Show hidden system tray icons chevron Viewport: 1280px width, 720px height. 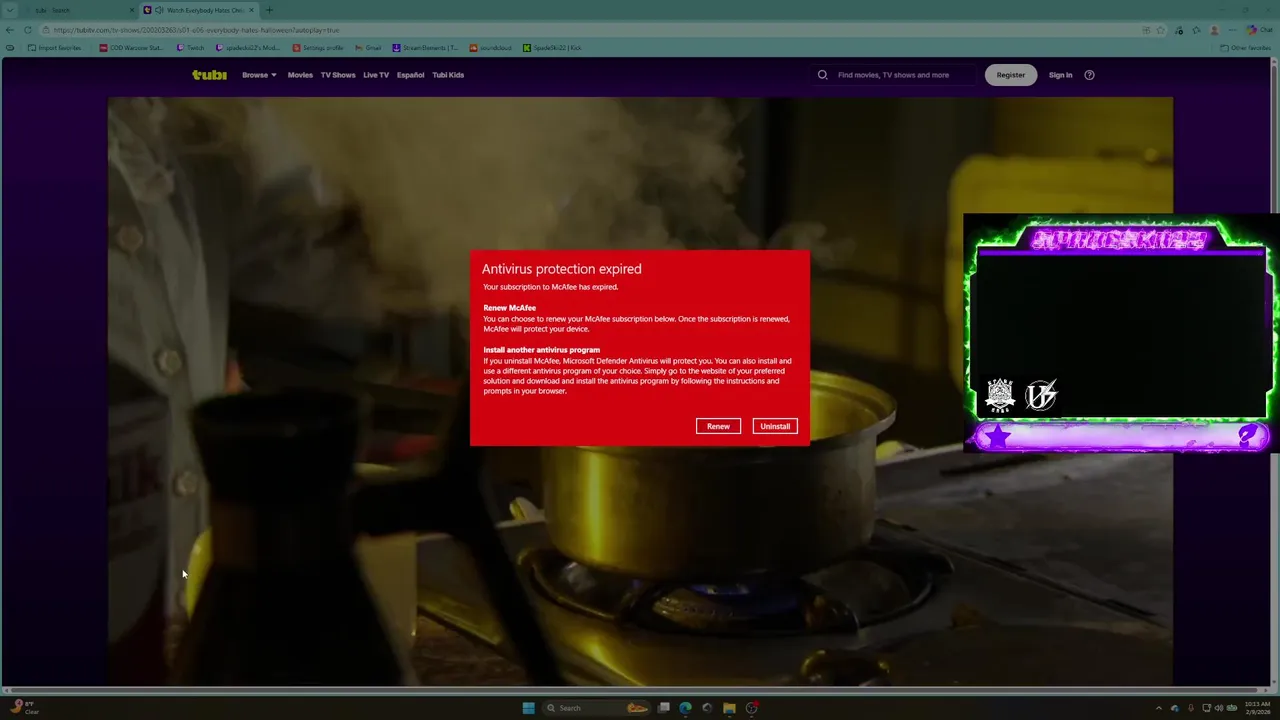[1159, 708]
